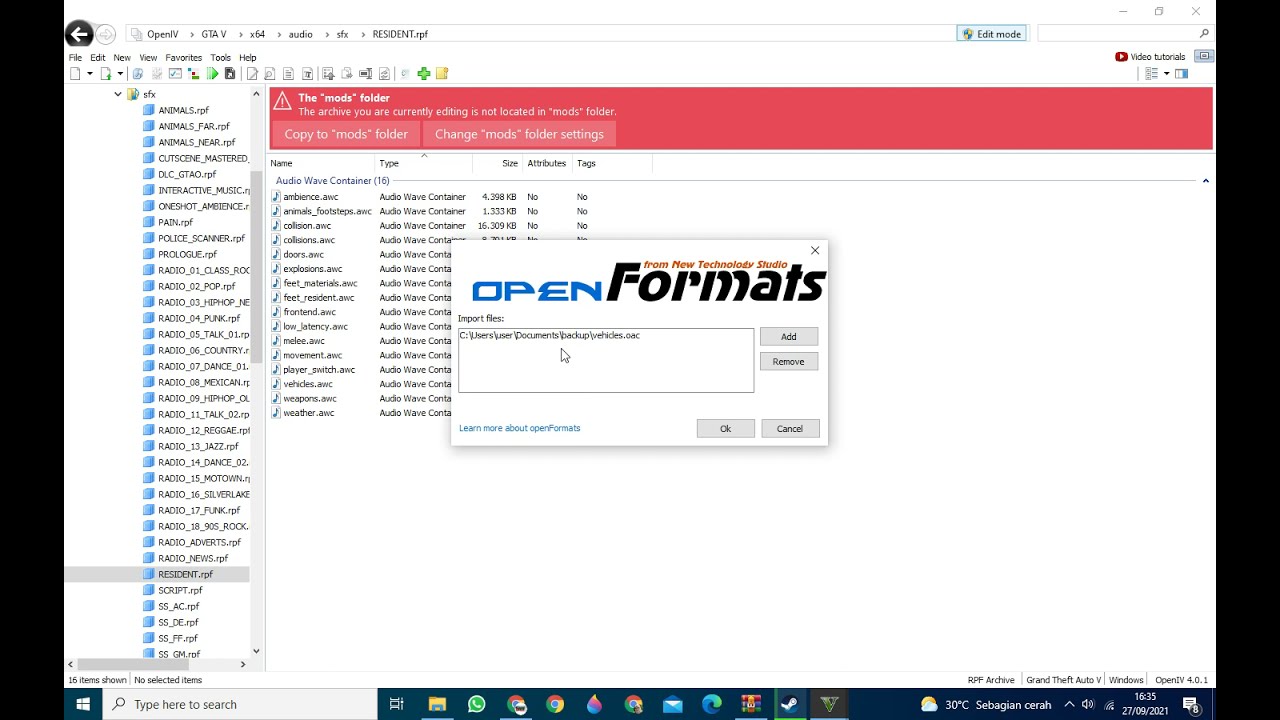The height and width of the screenshot is (720, 1280).
Task: Select RADIO_NEWS.rpf in the tree
Action: tap(193, 559)
